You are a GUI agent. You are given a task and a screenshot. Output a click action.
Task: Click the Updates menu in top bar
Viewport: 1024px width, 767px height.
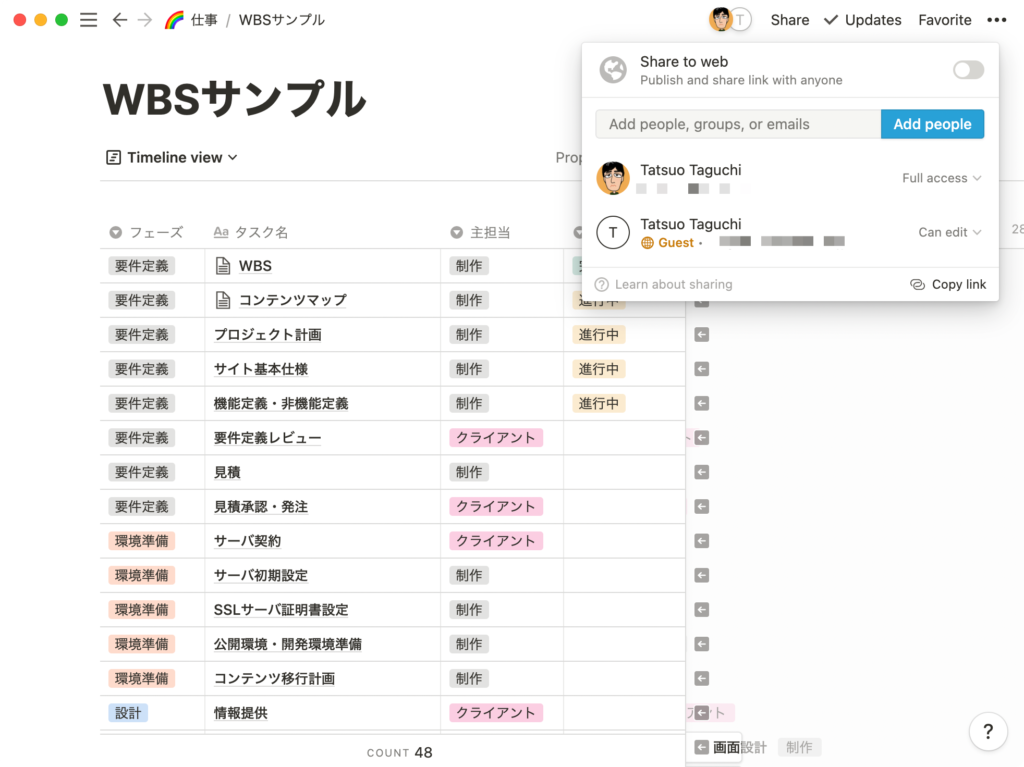coord(862,20)
